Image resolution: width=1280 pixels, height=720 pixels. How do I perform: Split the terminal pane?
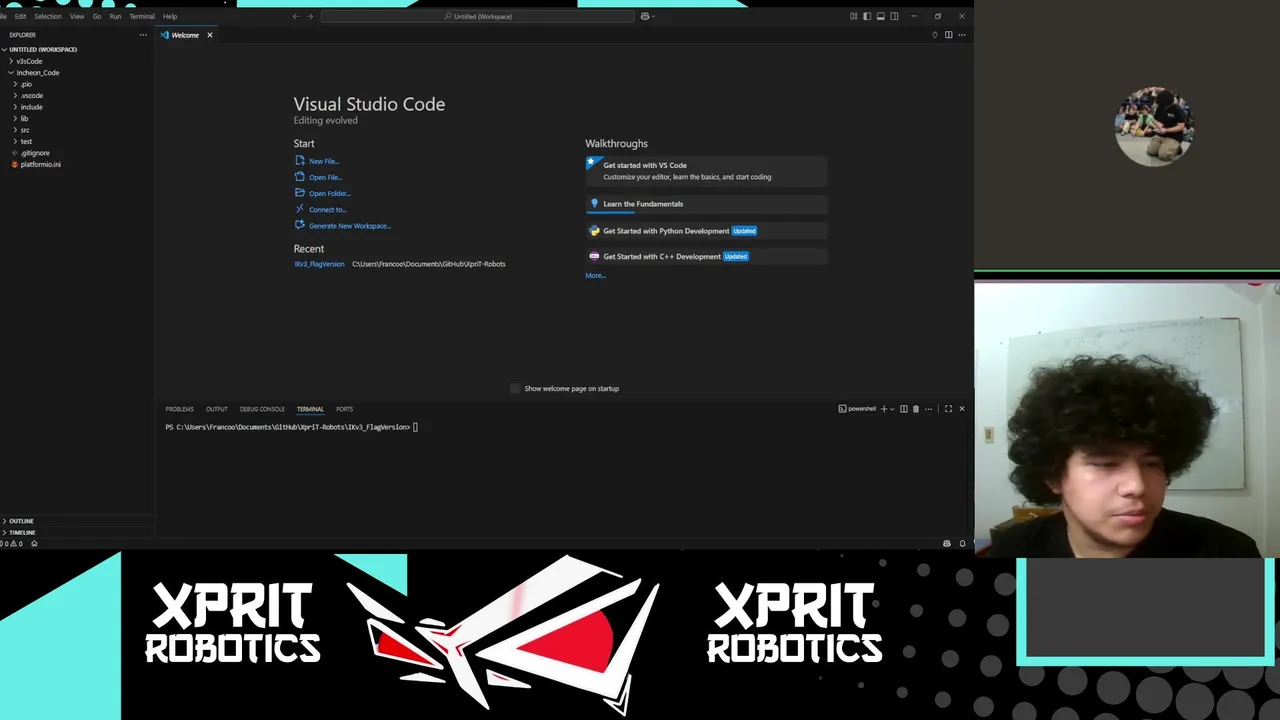[904, 409]
